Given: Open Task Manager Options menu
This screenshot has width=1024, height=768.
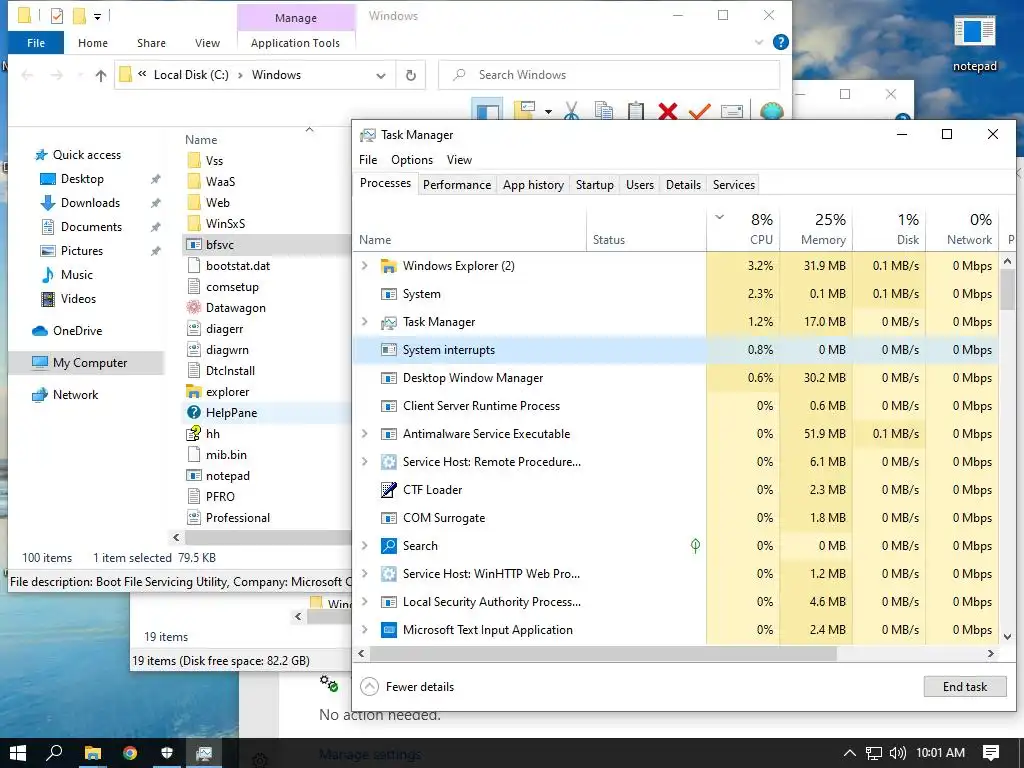Looking at the screenshot, I should click(411, 160).
